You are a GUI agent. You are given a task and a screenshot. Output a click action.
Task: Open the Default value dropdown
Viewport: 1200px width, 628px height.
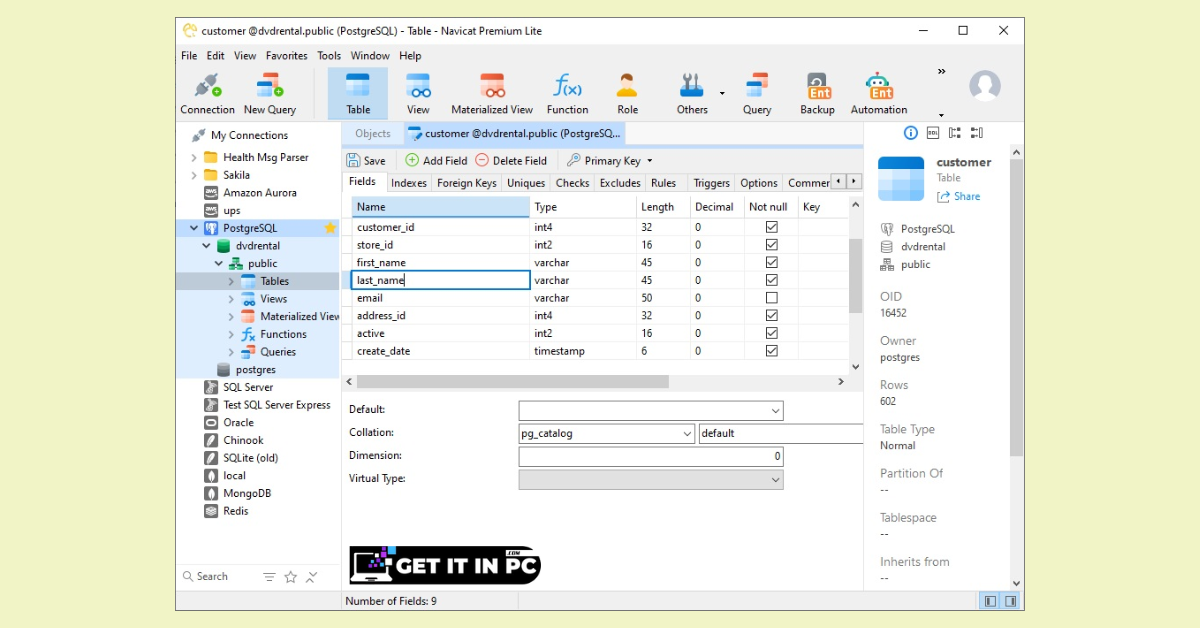[775, 411]
